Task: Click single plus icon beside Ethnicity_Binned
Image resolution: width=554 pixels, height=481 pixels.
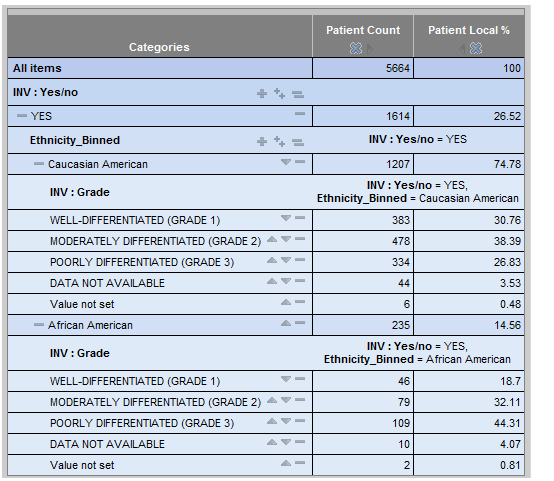Action: point(262,142)
